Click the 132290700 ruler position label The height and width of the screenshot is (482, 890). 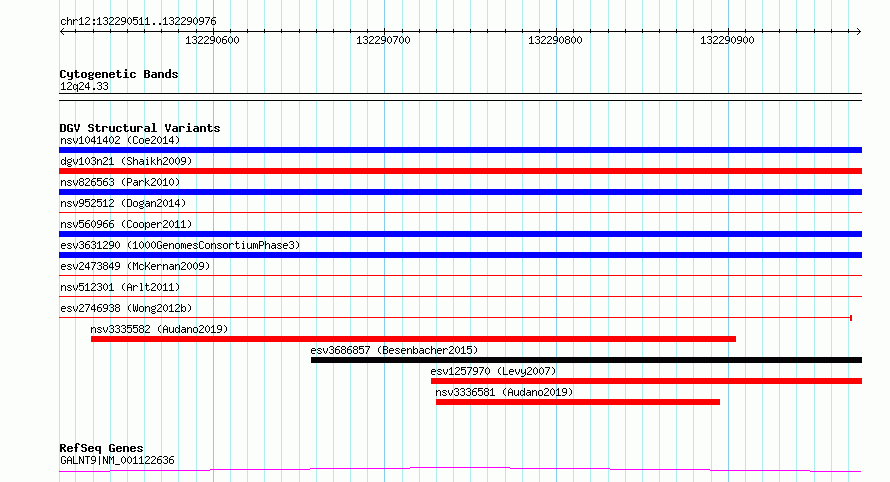[x=383, y=40]
